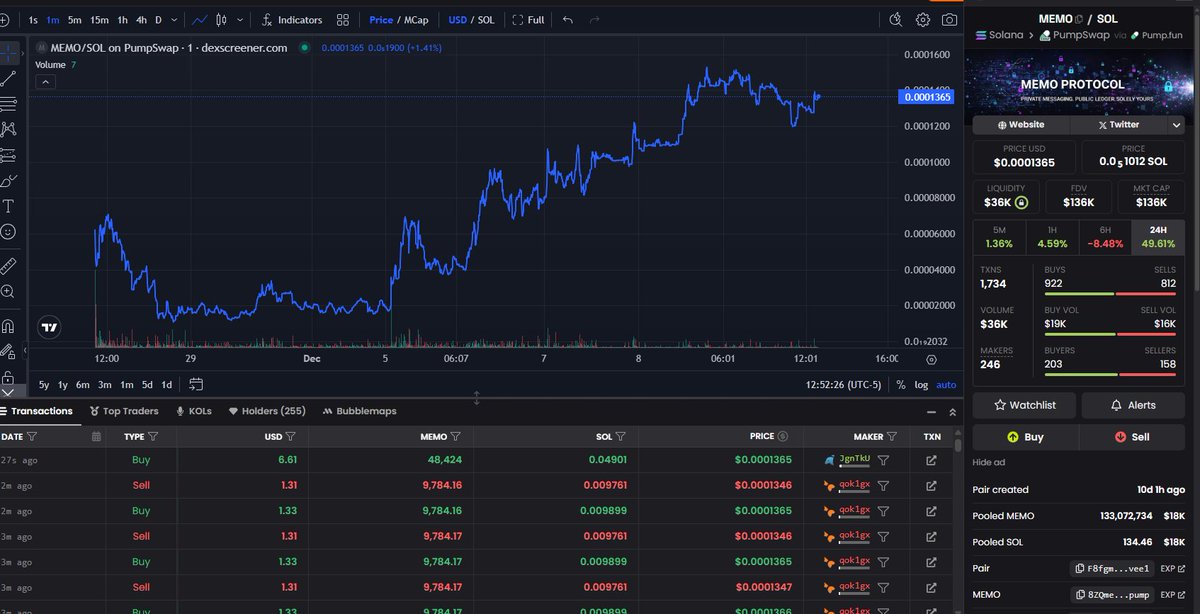Viewport: 1200px width, 614px height.
Task: Enter Full screen chart mode
Action: pyautogui.click(x=529, y=19)
